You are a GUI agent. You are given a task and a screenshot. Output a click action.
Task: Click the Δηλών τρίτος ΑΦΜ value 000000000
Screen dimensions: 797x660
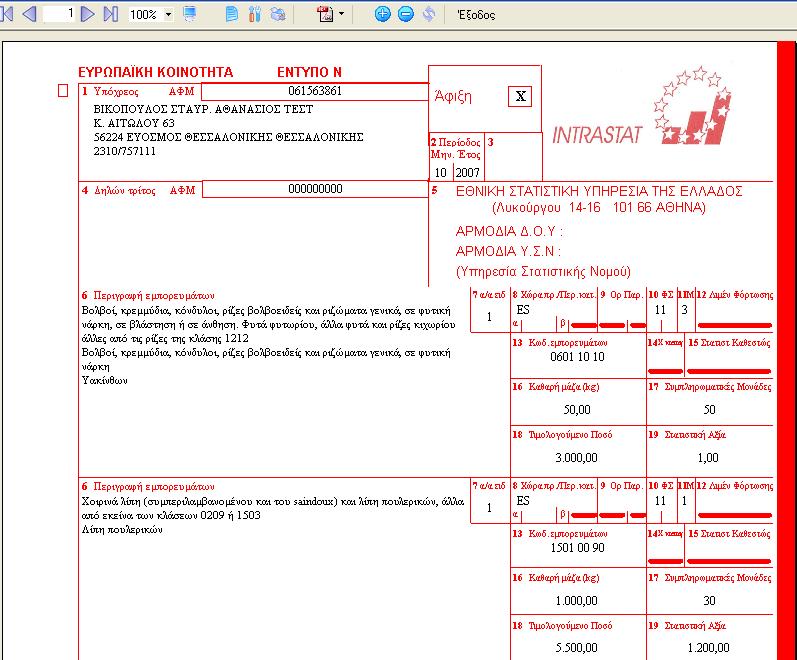[x=315, y=189]
